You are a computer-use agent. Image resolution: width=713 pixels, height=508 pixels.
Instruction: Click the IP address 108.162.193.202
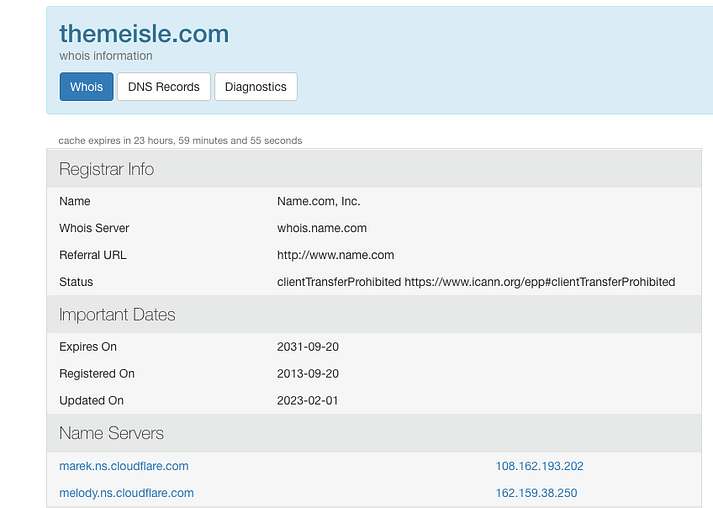[x=540, y=466]
